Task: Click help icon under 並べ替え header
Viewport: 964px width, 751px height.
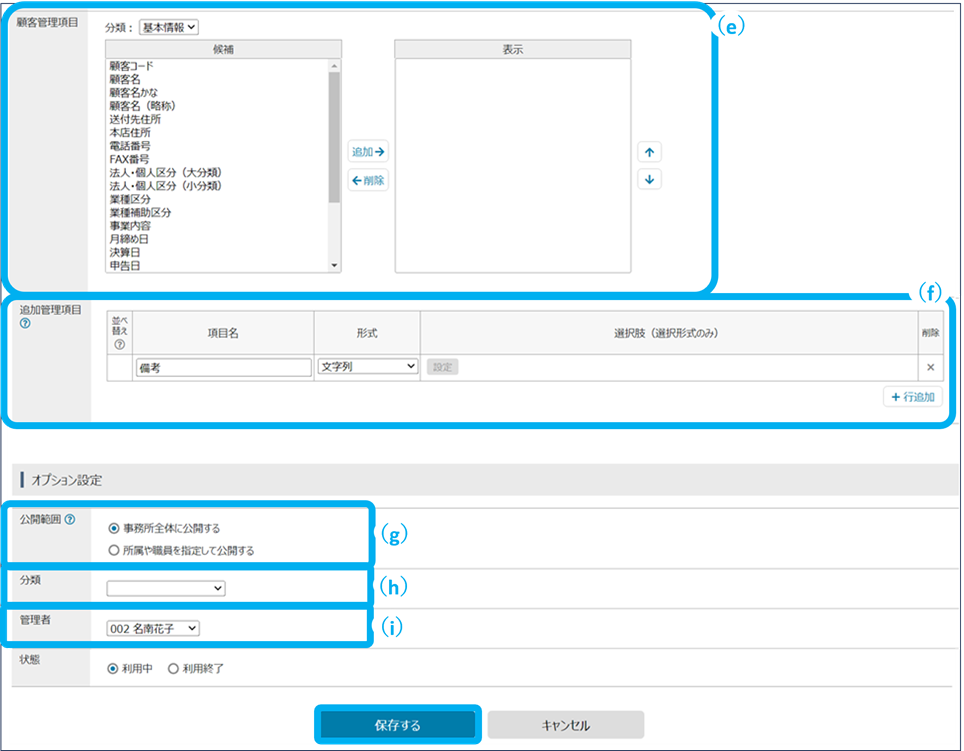Action: [x=120, y=345]
